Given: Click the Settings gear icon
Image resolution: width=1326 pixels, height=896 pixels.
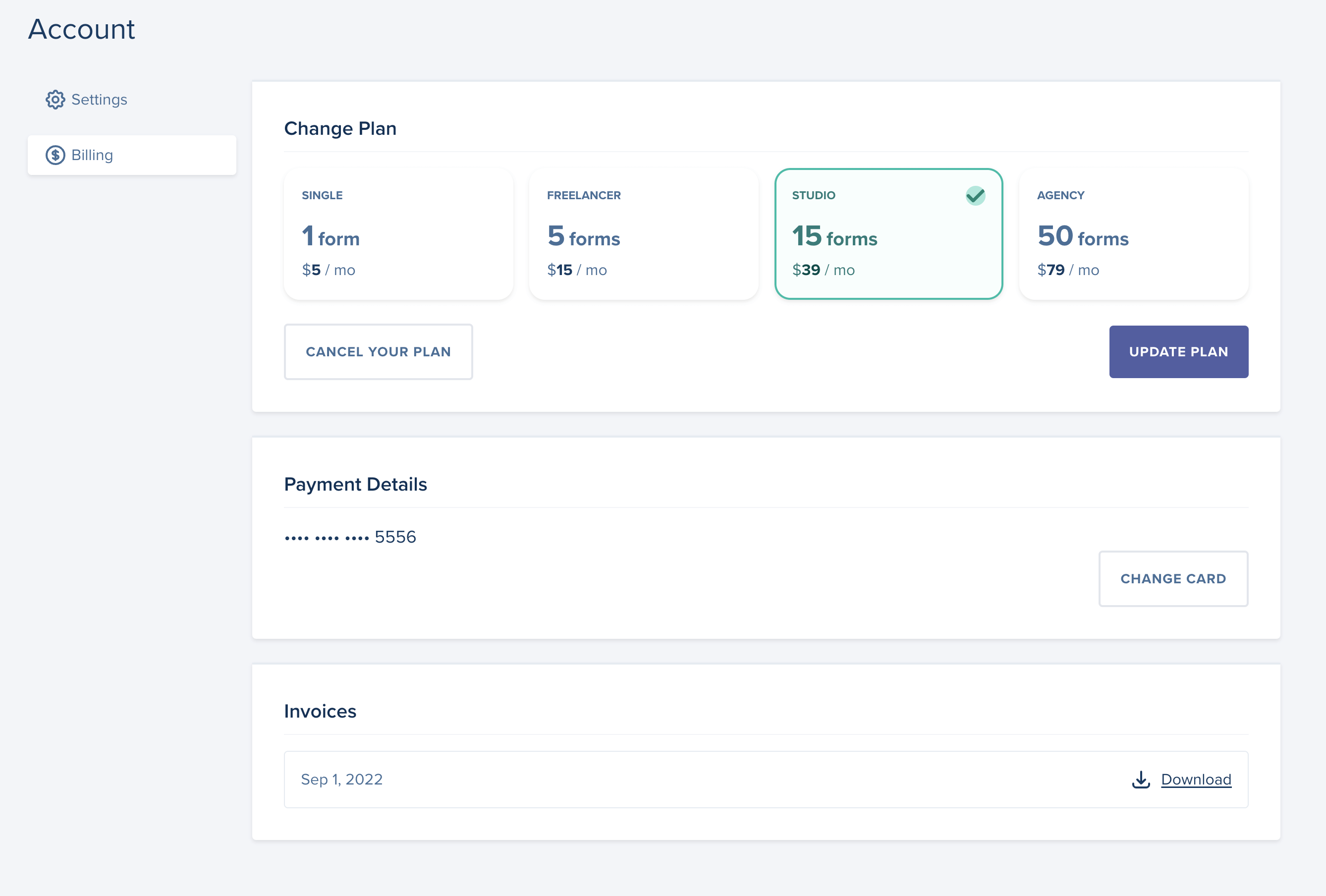Looking at the screenshot, I should (x=55, y=99).
